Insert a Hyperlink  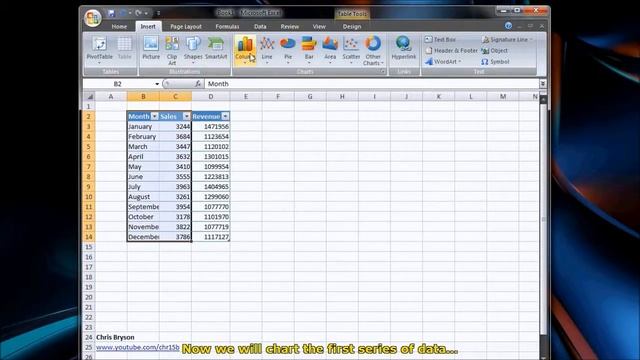(403, 49)
